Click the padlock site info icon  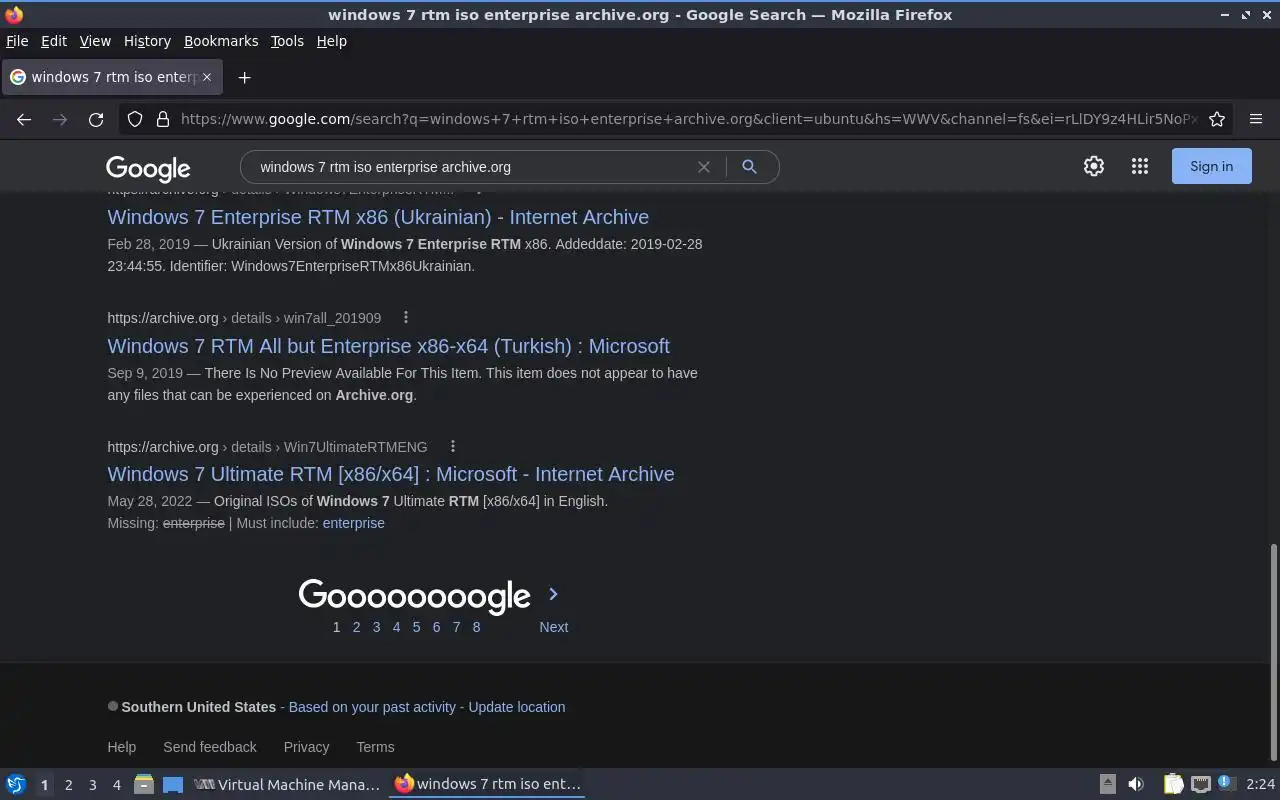click(163, 119)
